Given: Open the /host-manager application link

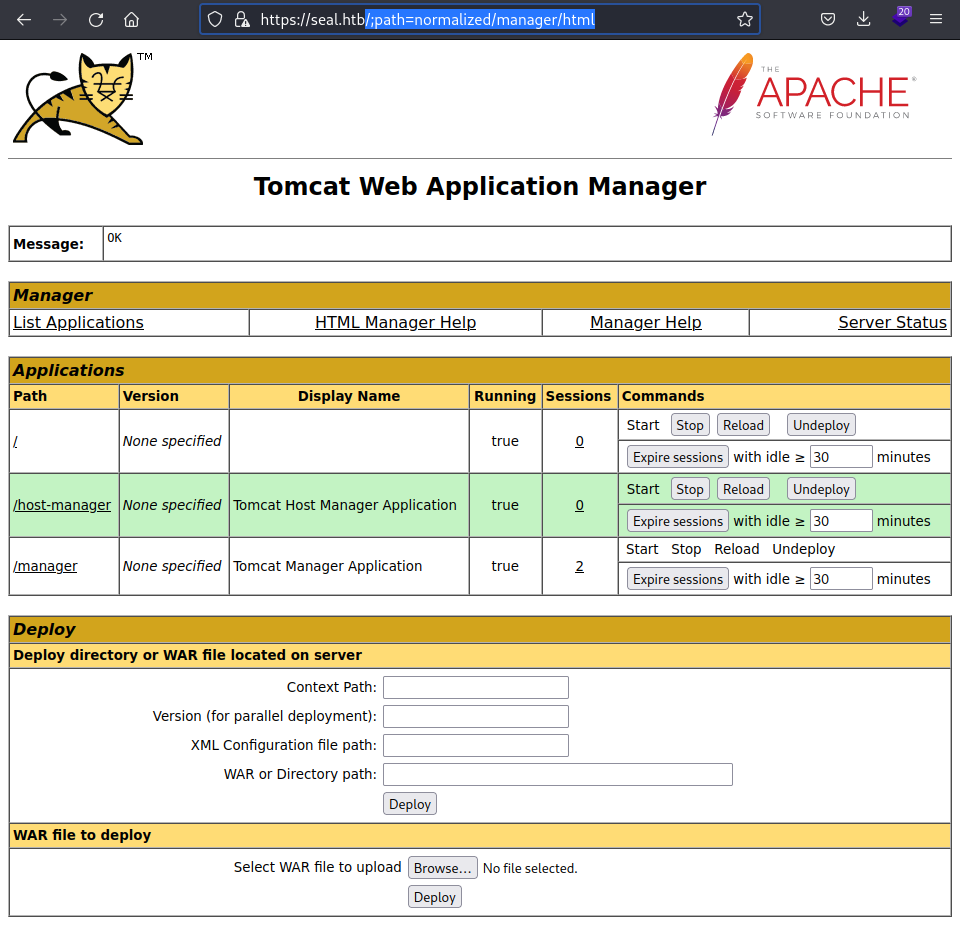Looking at the screenshot, I should 62,505.
